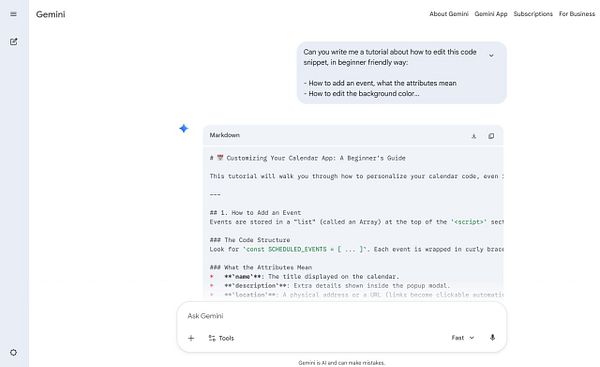Click the line '## 1. How to Add an Event'

click(255, 212)
